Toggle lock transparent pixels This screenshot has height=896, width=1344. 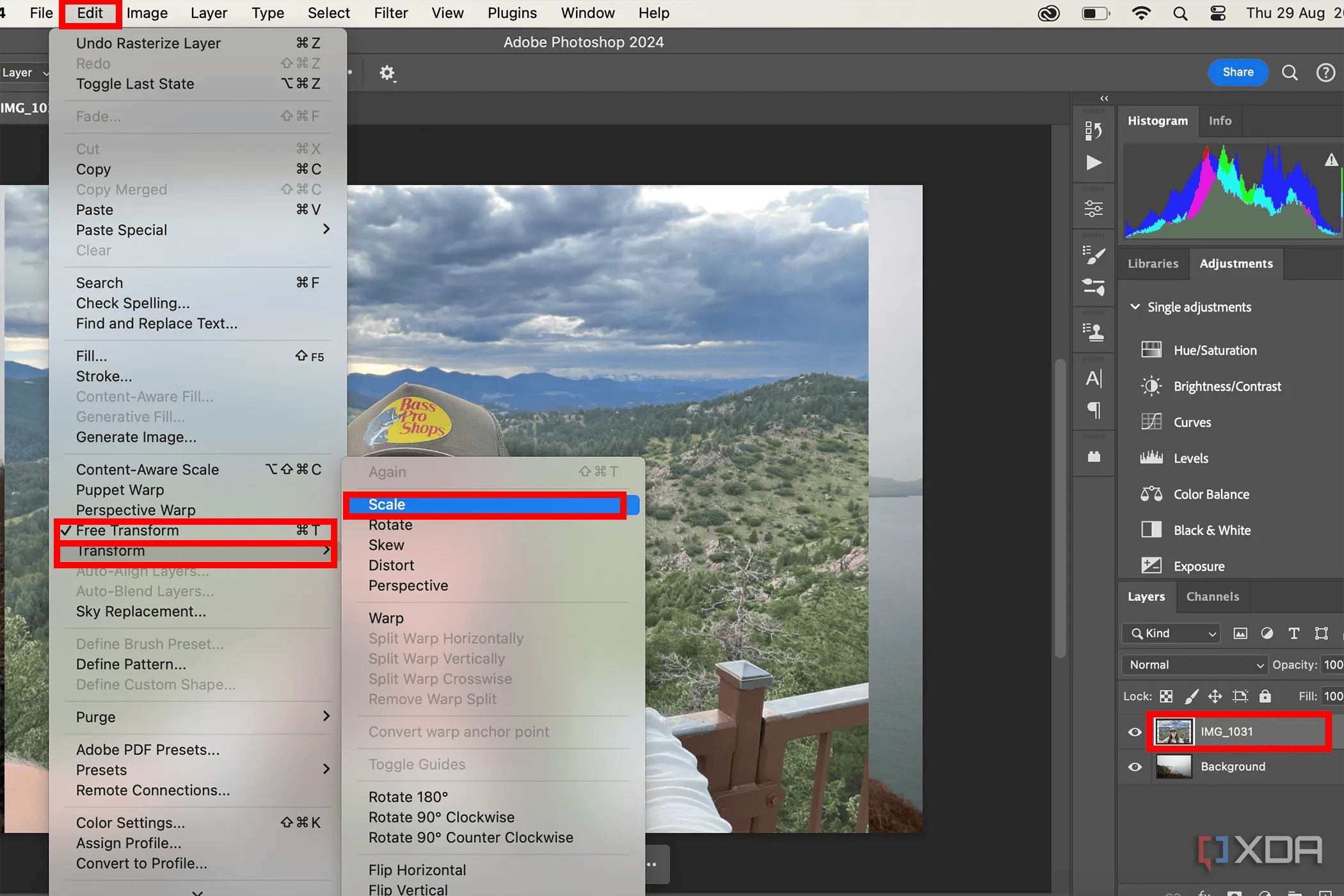point(1166,696)
